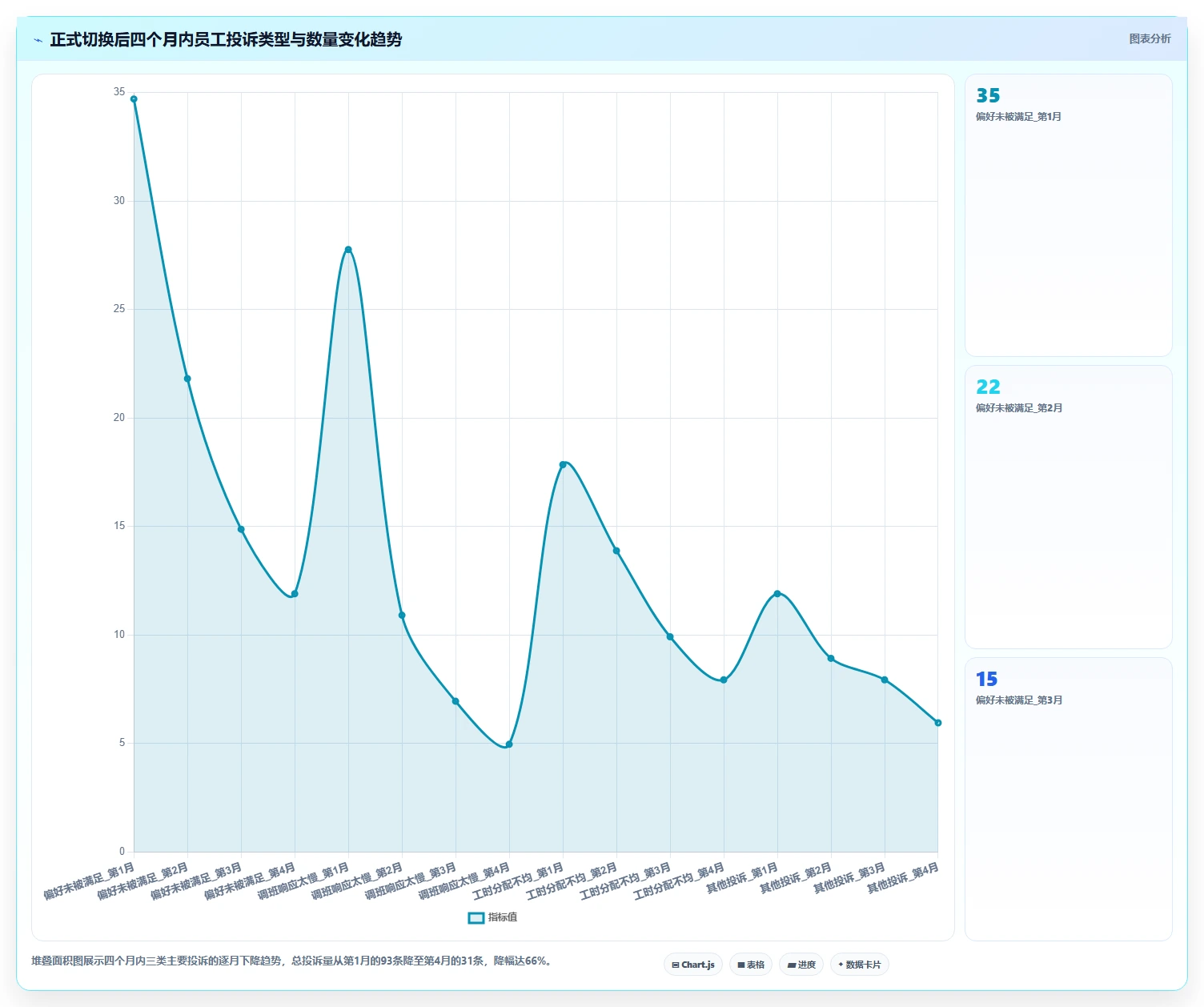
Task: Click the lowest point 调班响应太慢_第4月
Action: pyautogui.click(x=509, y=744)
